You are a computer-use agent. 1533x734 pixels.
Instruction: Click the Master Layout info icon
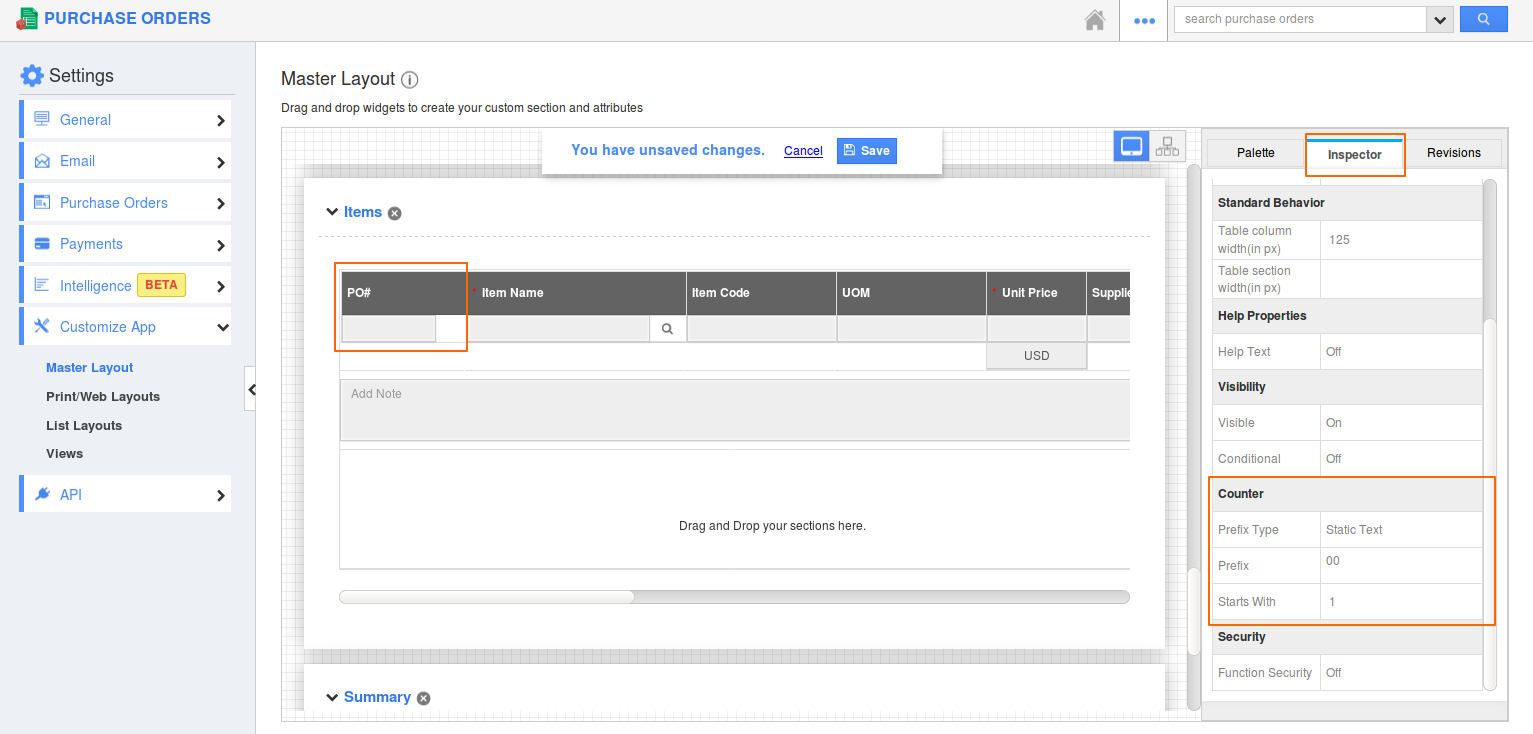410,80
